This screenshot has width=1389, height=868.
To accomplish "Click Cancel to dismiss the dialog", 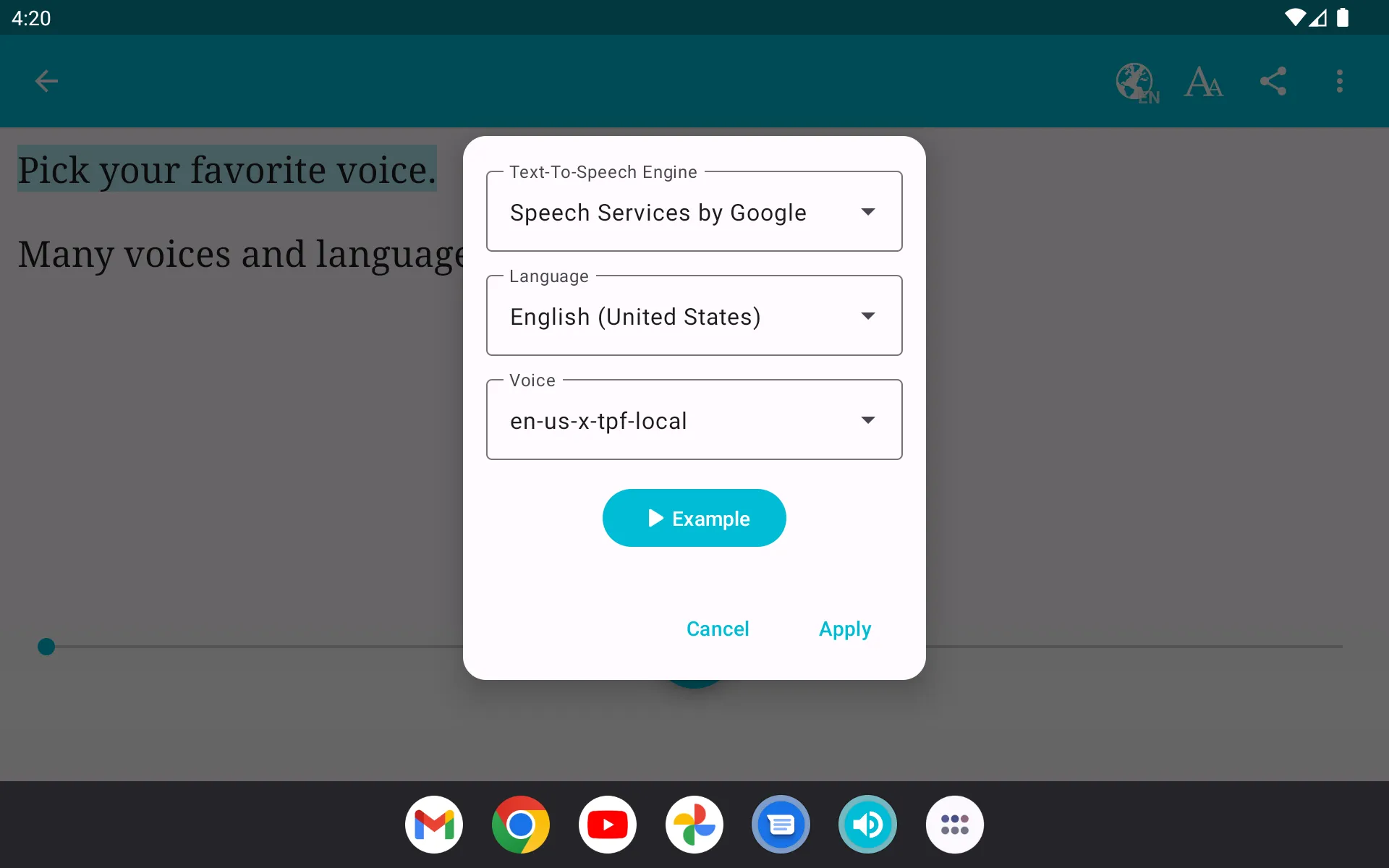I will [717, 628].
